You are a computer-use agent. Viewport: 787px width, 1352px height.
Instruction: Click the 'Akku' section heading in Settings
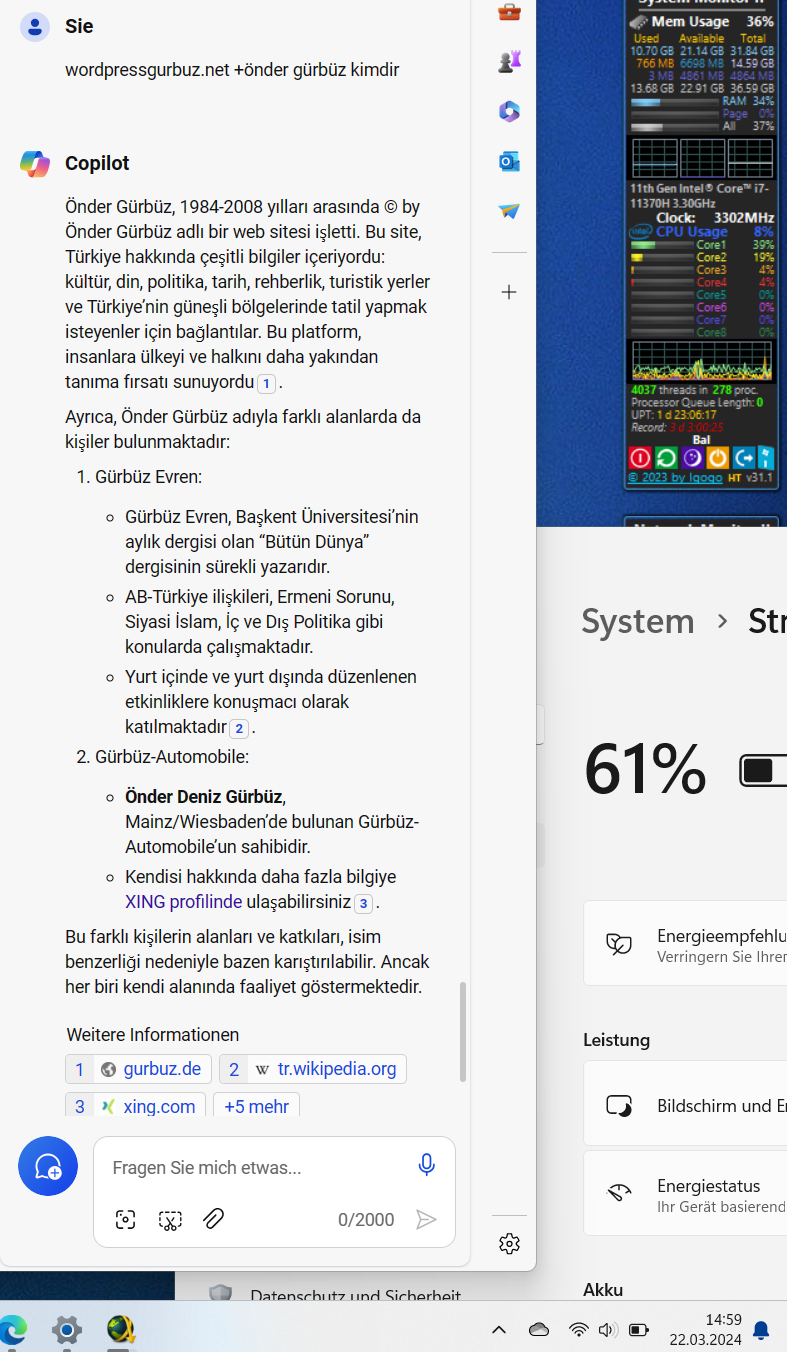click(603, 1289)
